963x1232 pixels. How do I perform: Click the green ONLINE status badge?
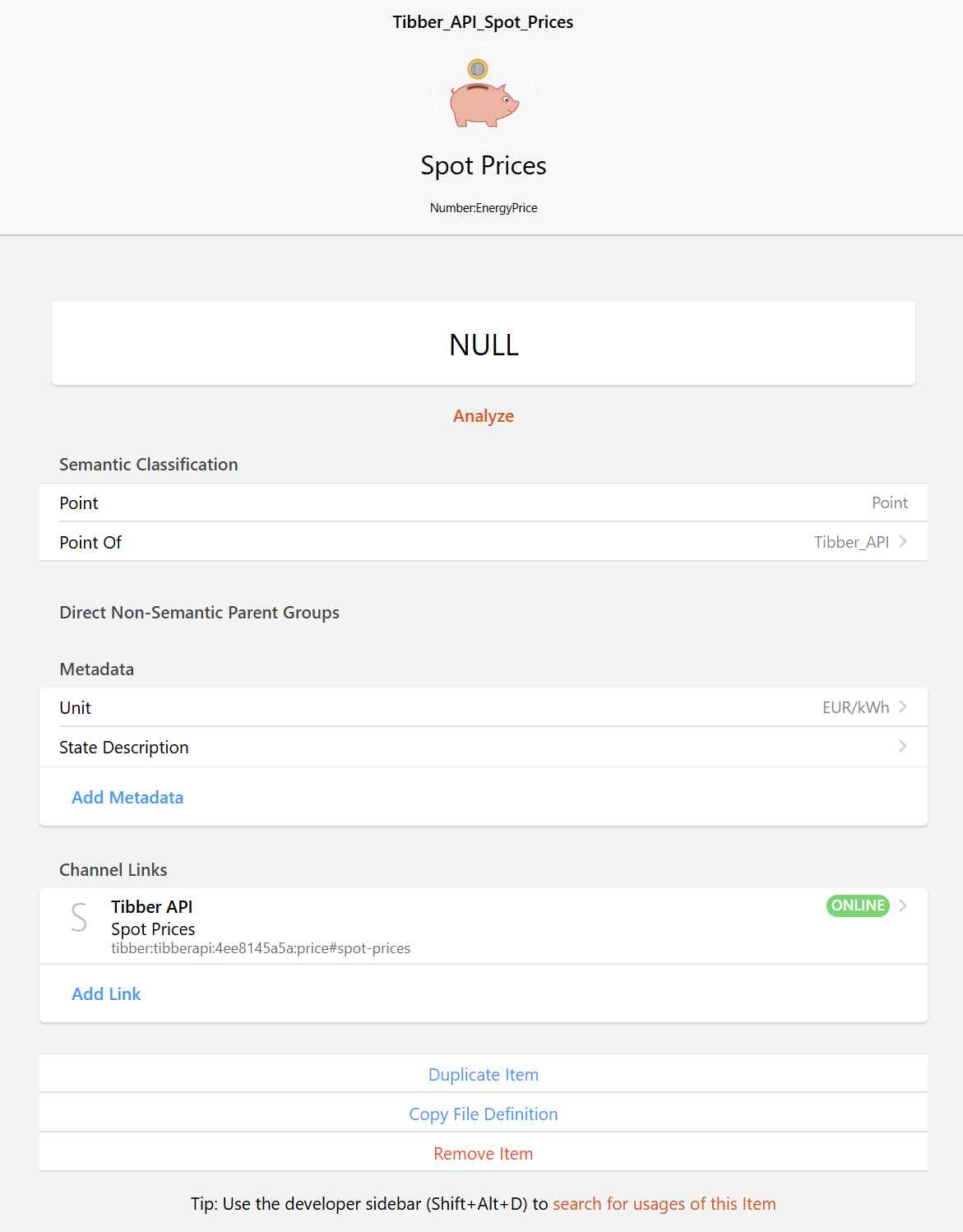(x=858, y=905)
